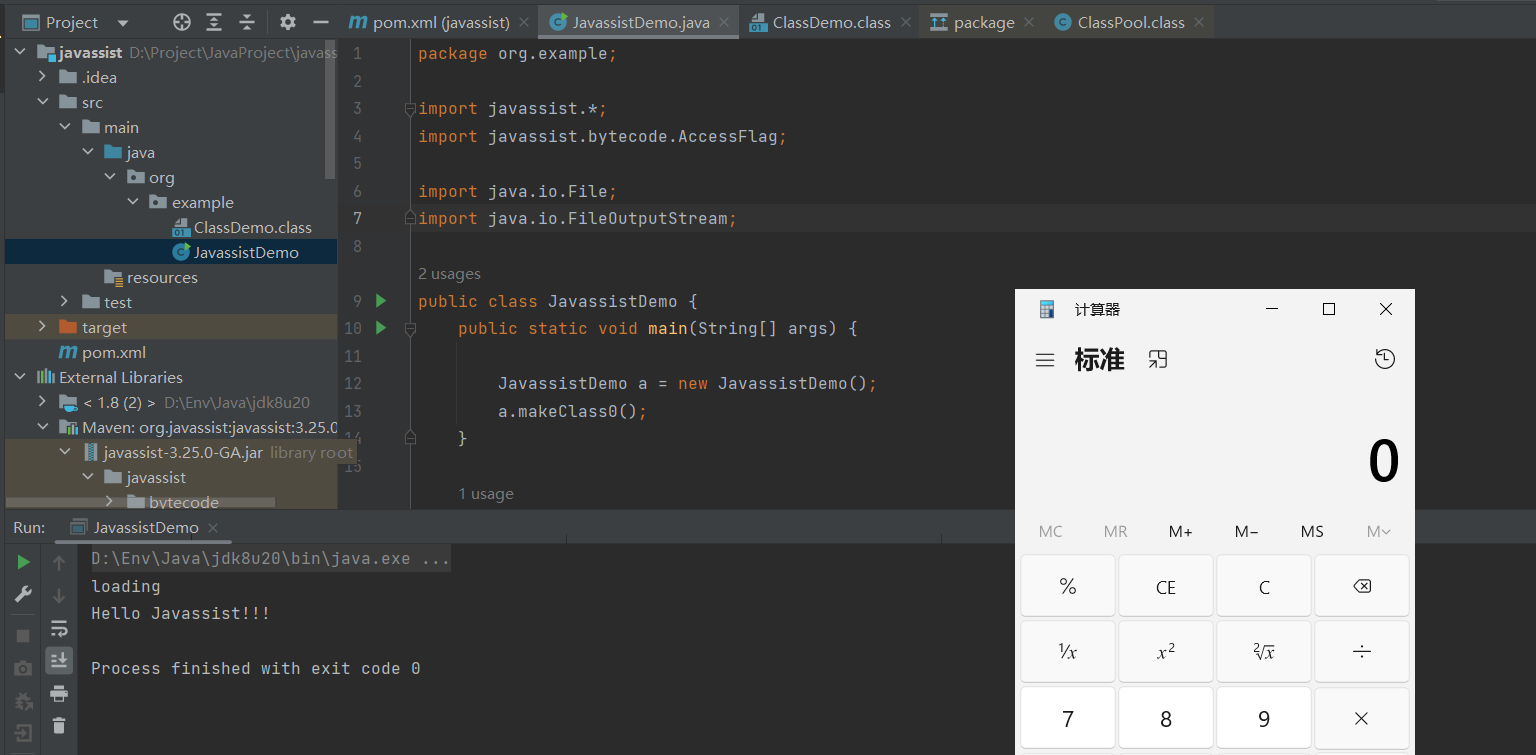The height and width of the screenshot is (755, 1536).
Task: Click the M+ memory add button
Action: pyautogui.click(x=1181, y=532)
